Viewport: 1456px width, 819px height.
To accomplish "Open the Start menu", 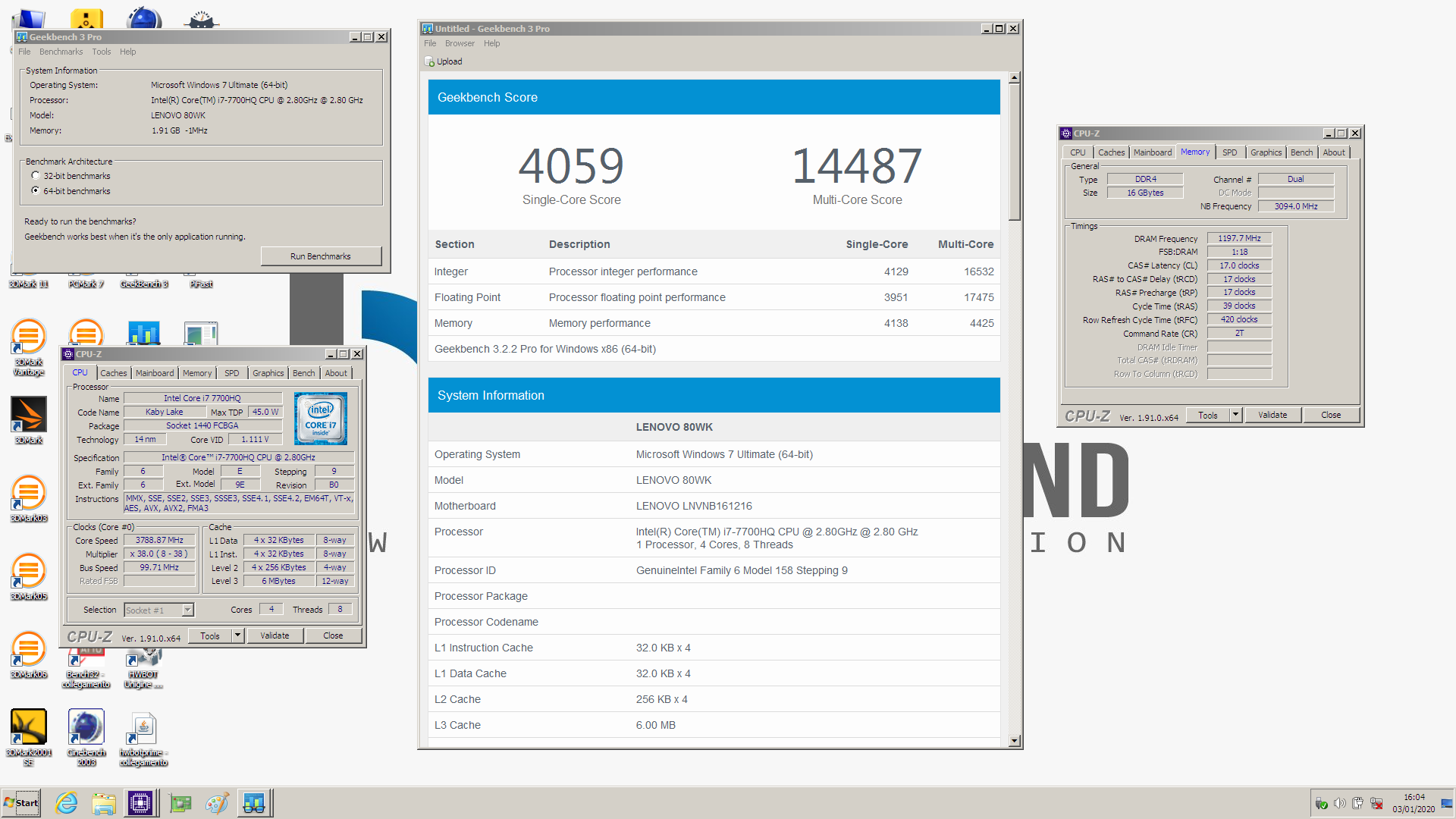I will coord(21,803).
